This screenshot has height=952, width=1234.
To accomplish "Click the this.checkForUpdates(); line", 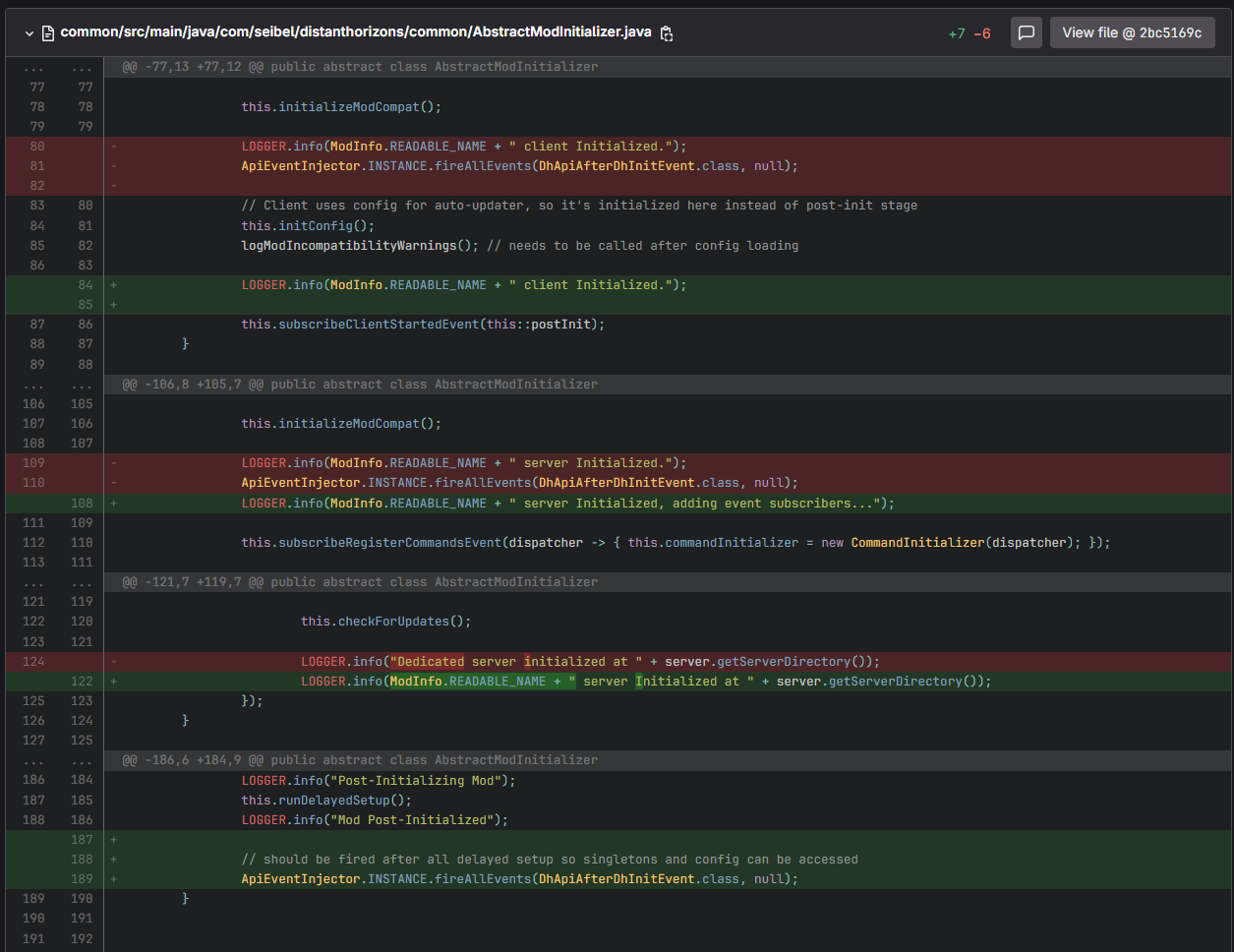I will click(x=385, y=622).
